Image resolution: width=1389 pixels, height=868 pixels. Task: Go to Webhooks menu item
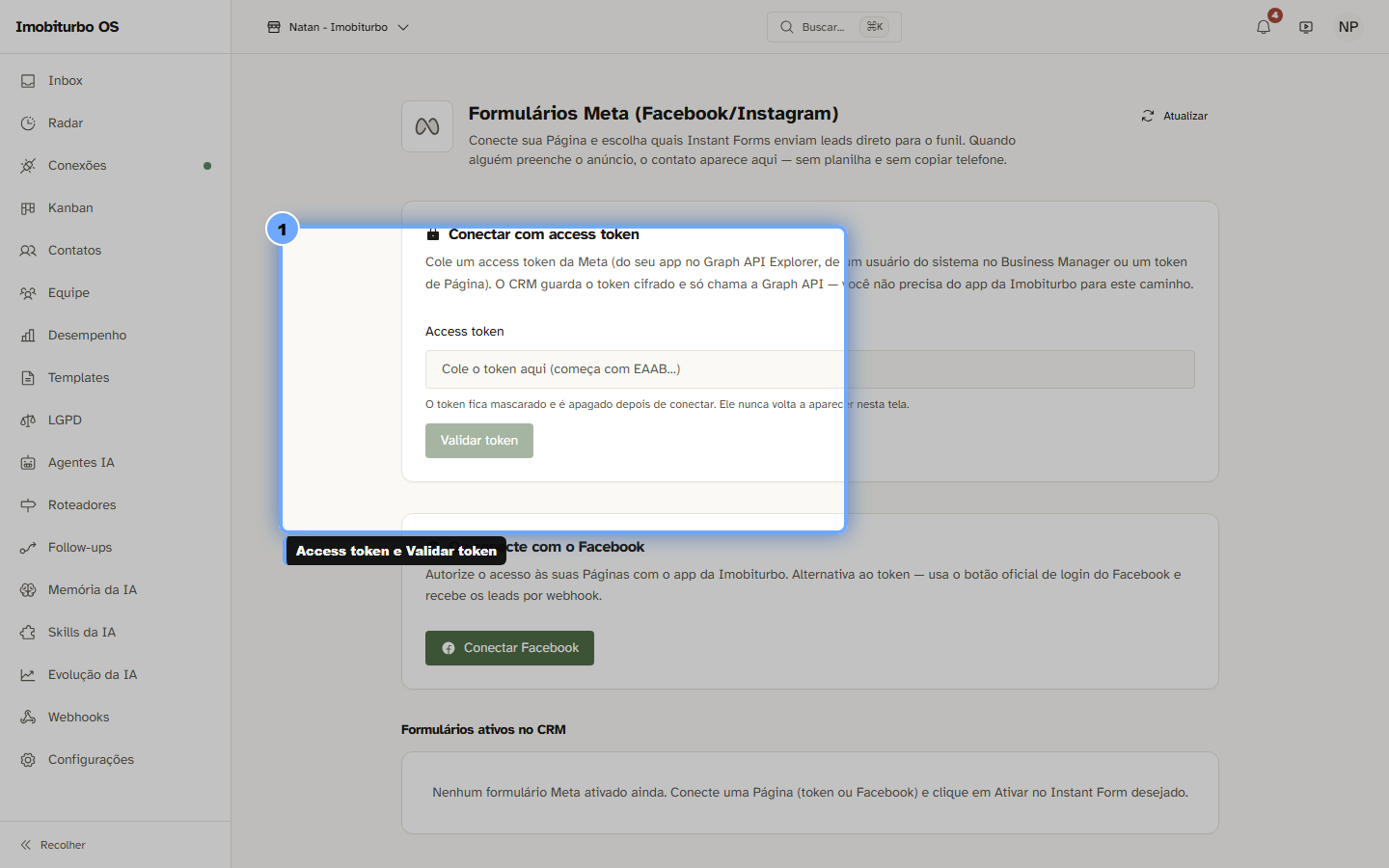116,718
